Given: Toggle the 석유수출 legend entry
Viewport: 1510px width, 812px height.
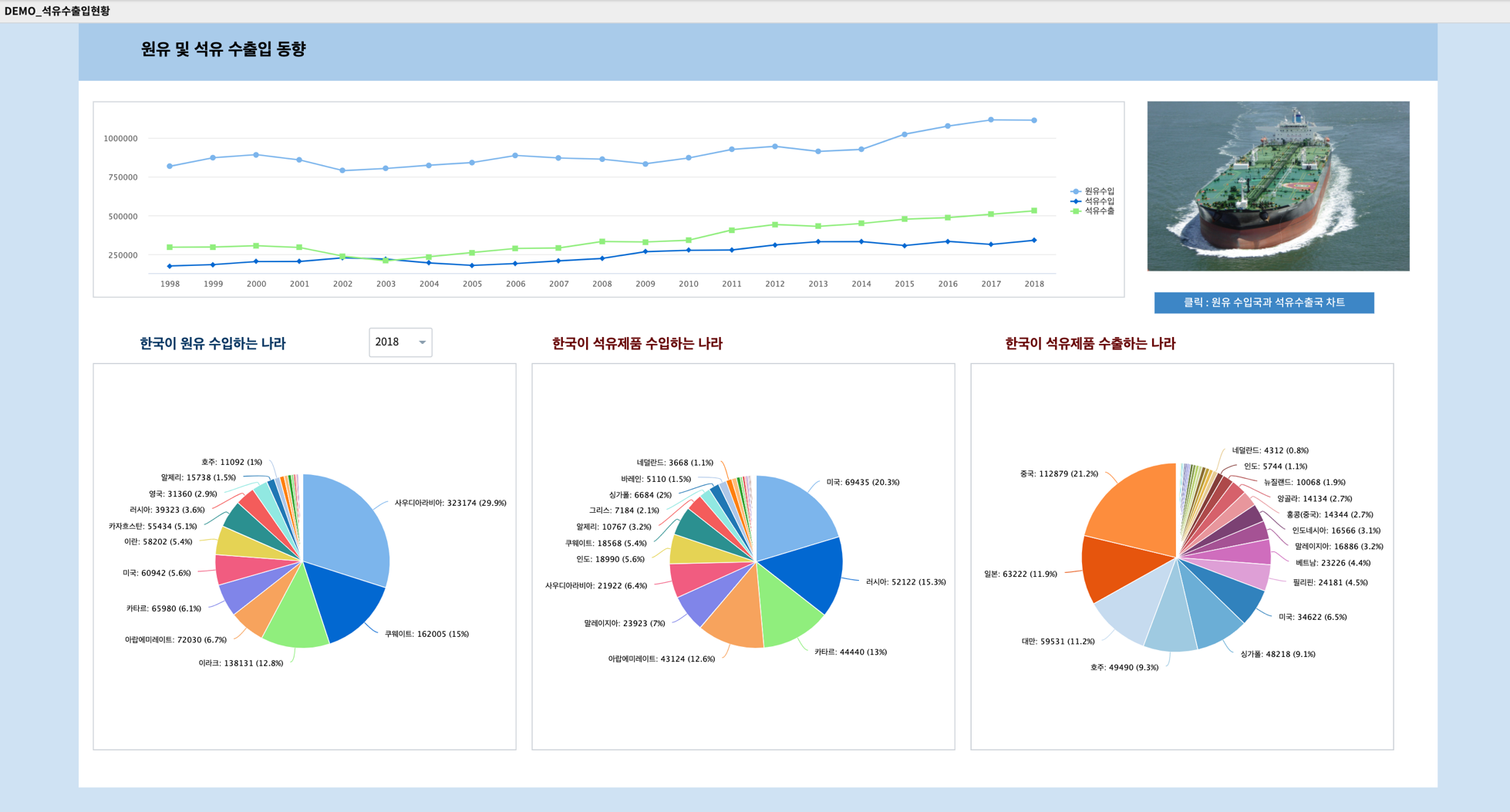Looking at the screenshot, I should point(1092,211).
